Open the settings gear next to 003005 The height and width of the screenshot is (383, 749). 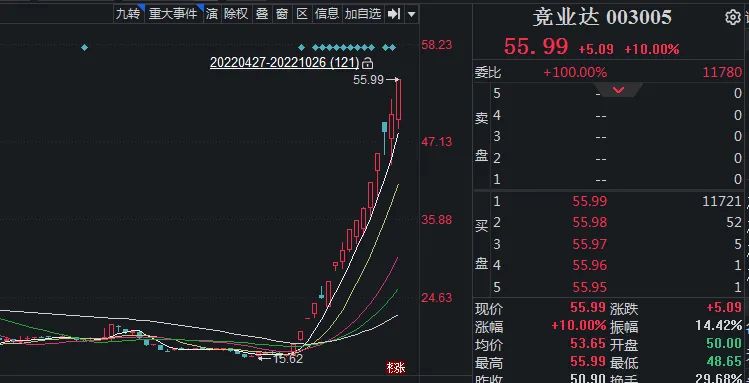732,18
